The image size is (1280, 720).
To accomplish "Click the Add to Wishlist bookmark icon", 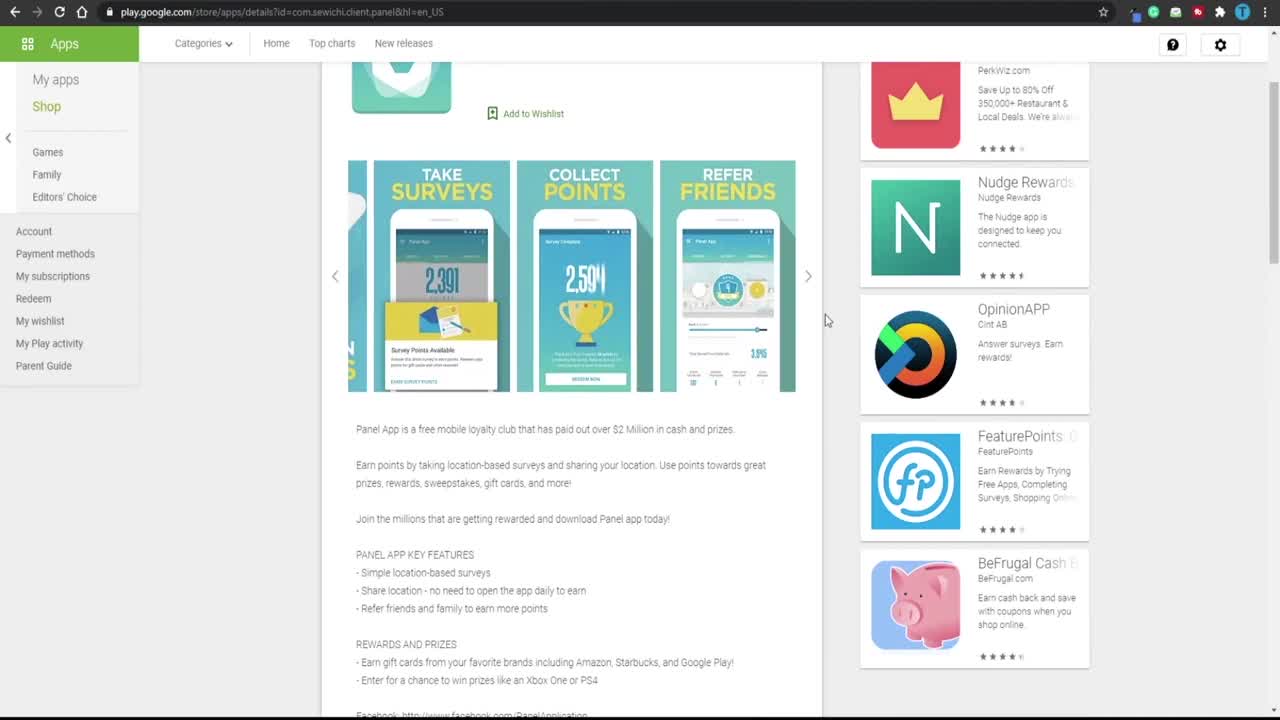I will (x=492, y=113).
